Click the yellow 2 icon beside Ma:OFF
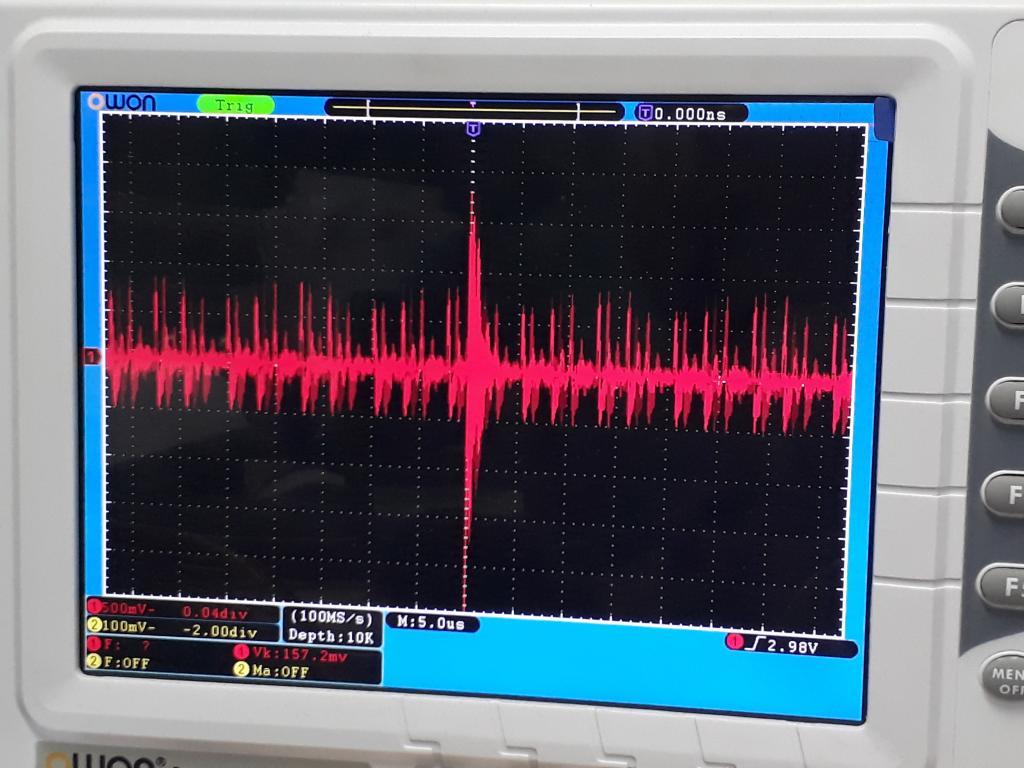Image resolution: width=1024 pixels, height=768 pixels. click(241, 669)
